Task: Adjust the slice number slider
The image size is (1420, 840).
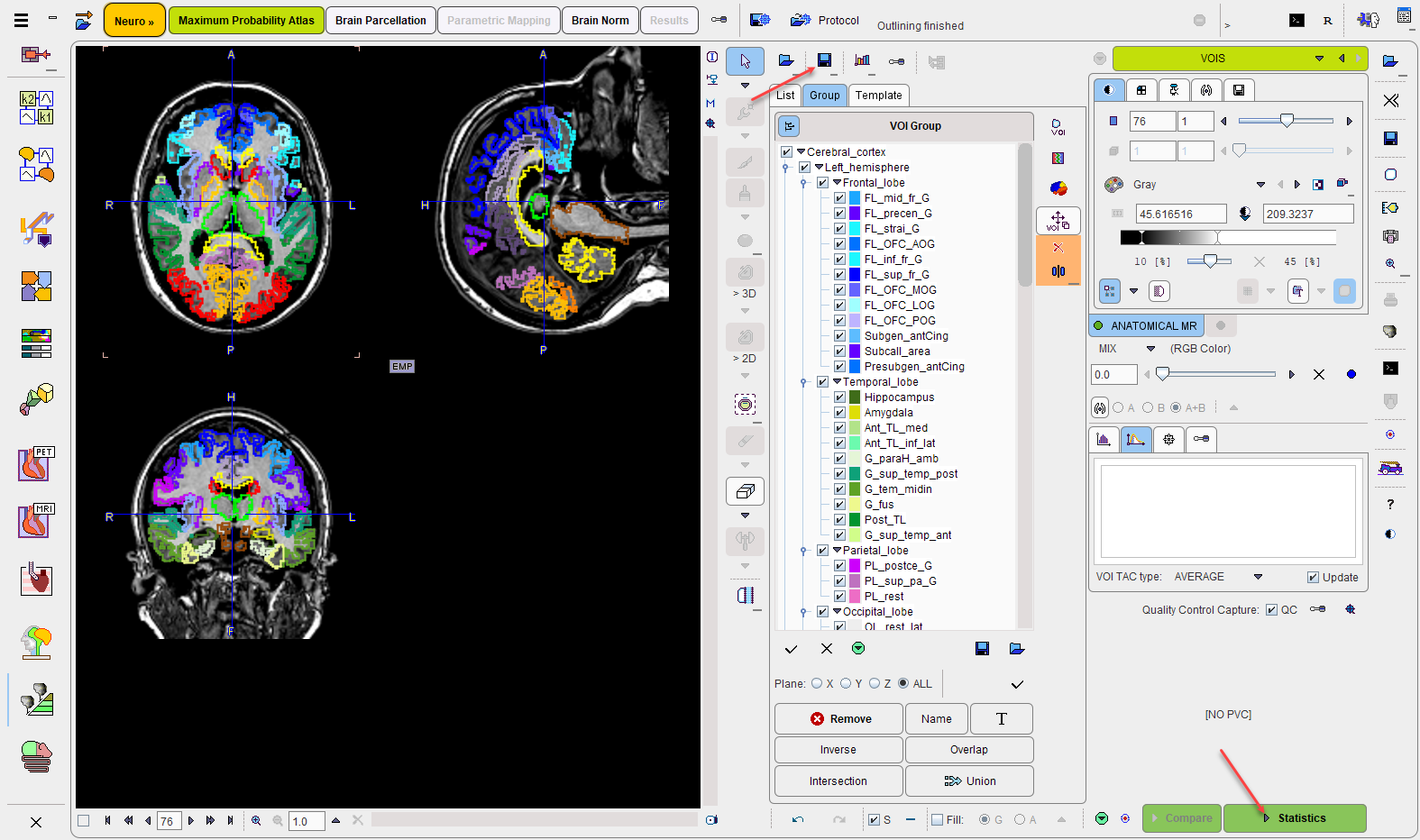Action: pos(1286,121)
